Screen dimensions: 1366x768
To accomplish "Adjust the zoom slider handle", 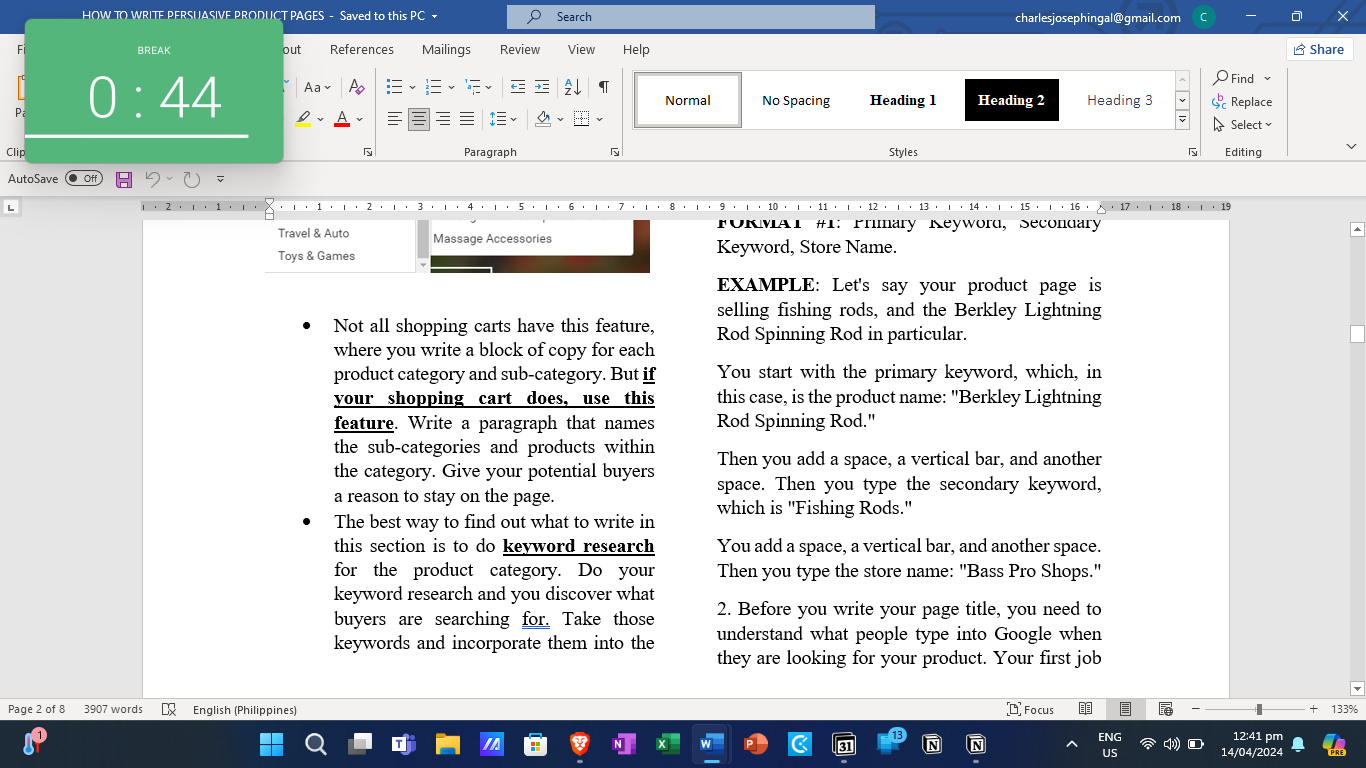I will [1258, 709].
